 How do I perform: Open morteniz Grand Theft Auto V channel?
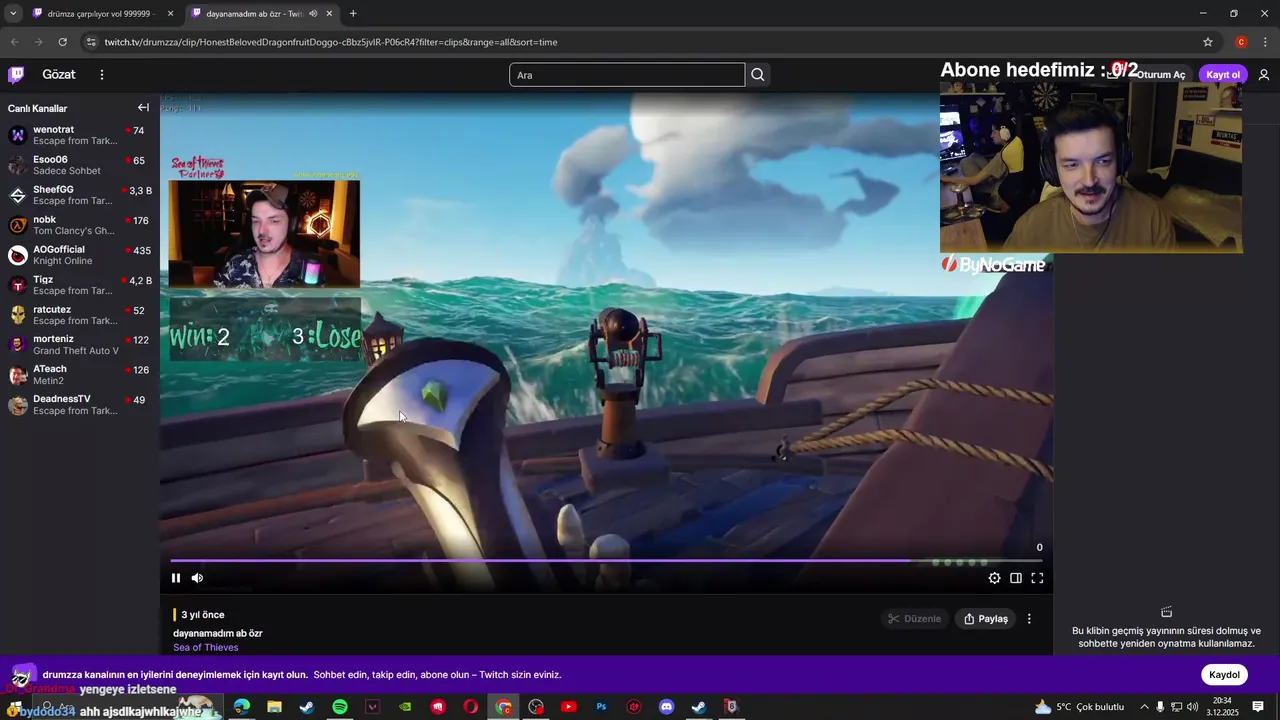pos(78,345)
